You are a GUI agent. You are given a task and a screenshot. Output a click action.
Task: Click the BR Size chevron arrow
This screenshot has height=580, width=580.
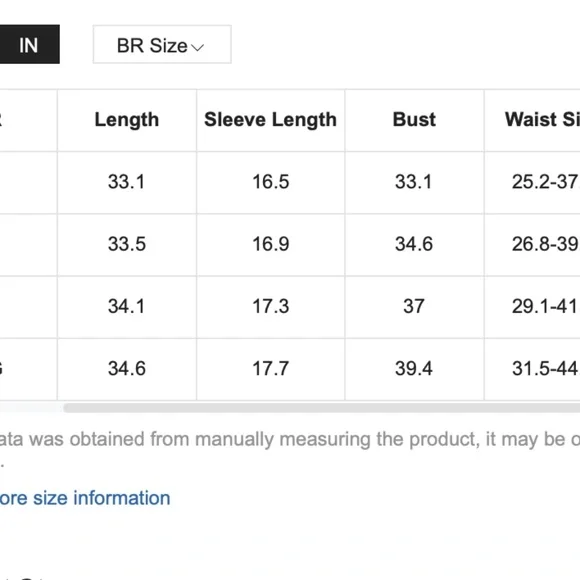(x=198, y=47)
